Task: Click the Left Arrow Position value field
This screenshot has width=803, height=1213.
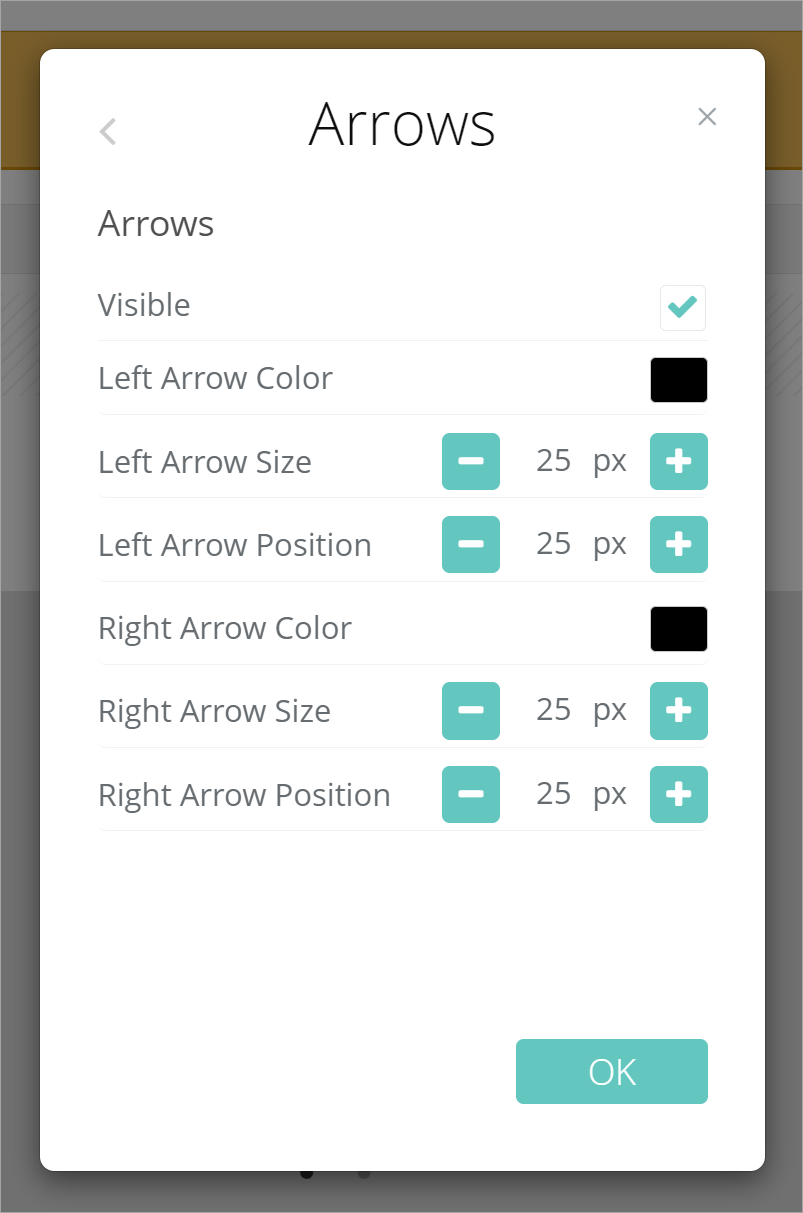Action: point(554,544)
